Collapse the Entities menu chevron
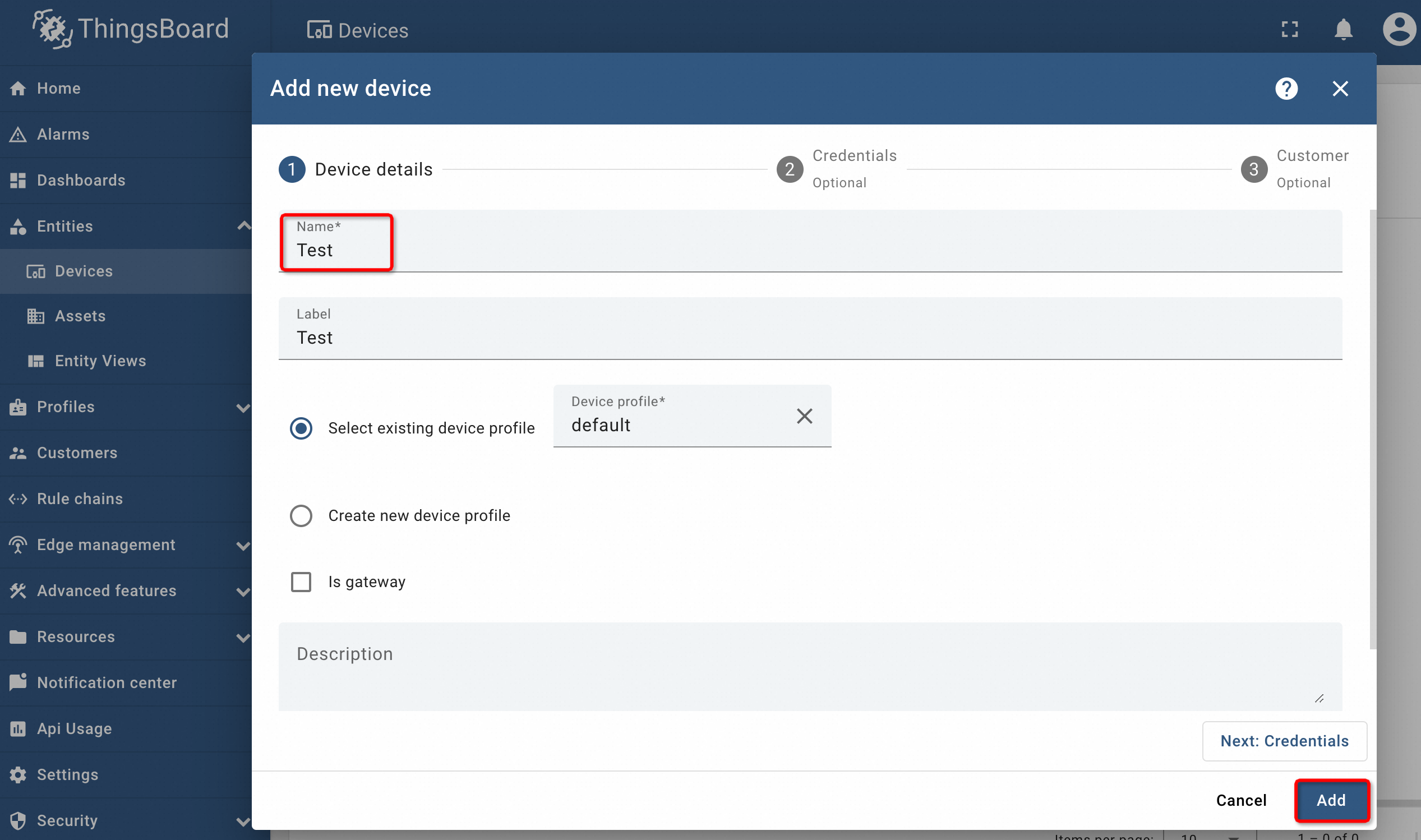The height and width of the screenshot is (840, 1421). tap(243, 226)
